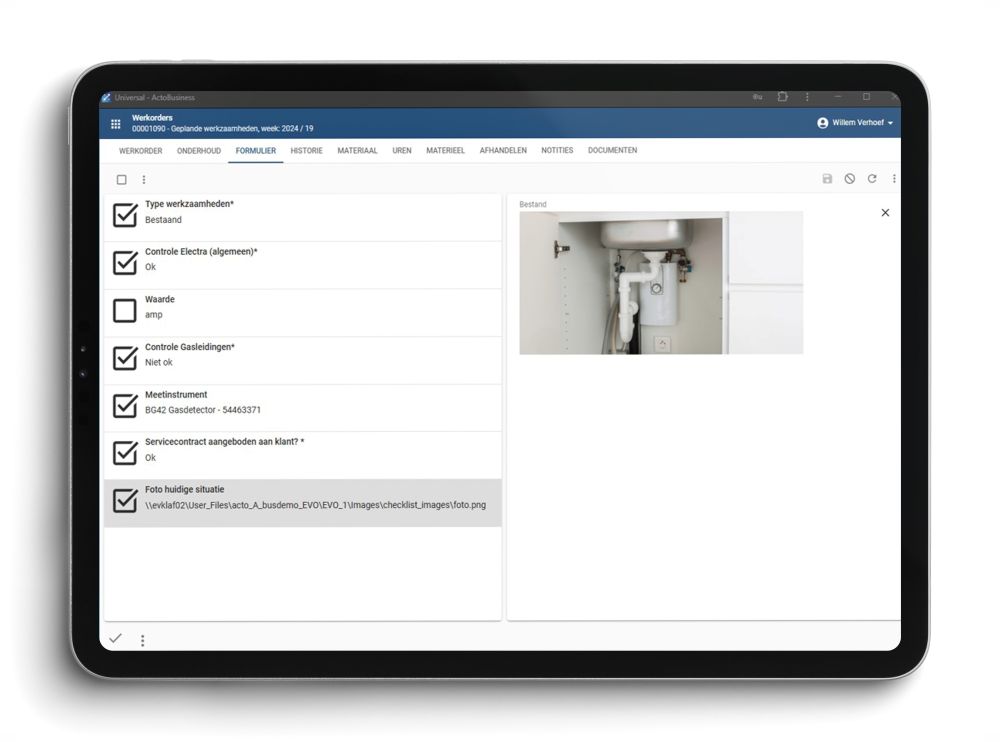Toggle the Controle Gasleidingen checkbox

click(125, 358)
